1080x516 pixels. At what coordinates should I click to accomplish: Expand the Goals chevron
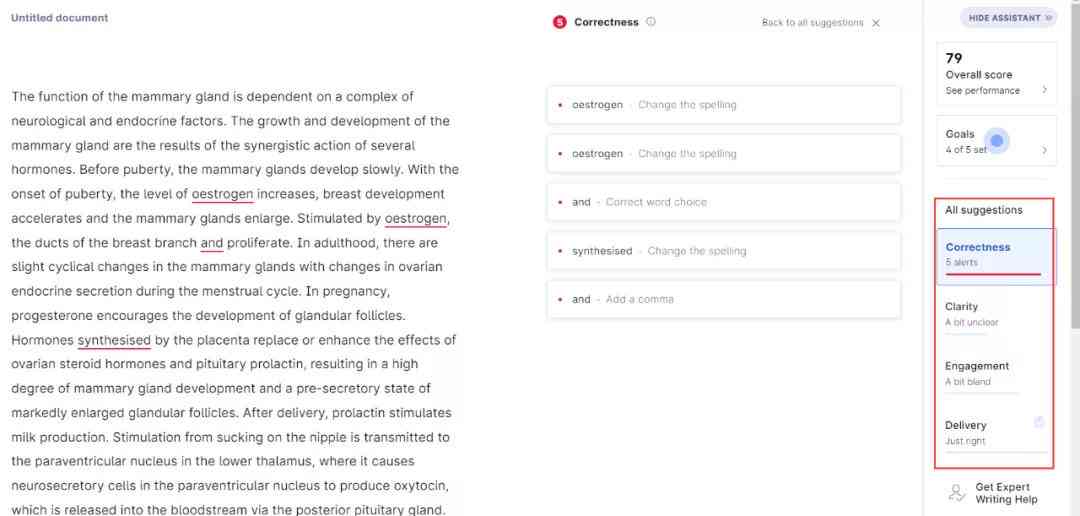(x=1044, y=149)
